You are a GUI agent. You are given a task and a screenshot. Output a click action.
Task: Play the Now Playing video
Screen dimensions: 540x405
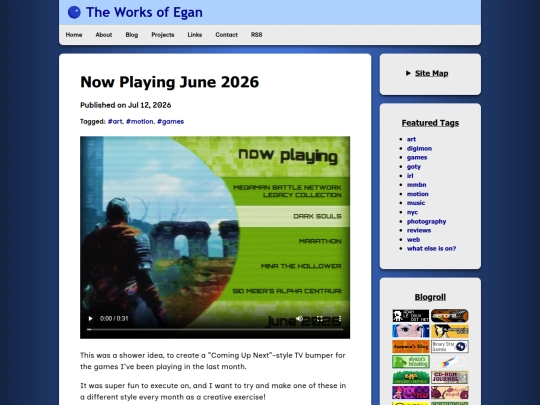click(x=90, y=319)
